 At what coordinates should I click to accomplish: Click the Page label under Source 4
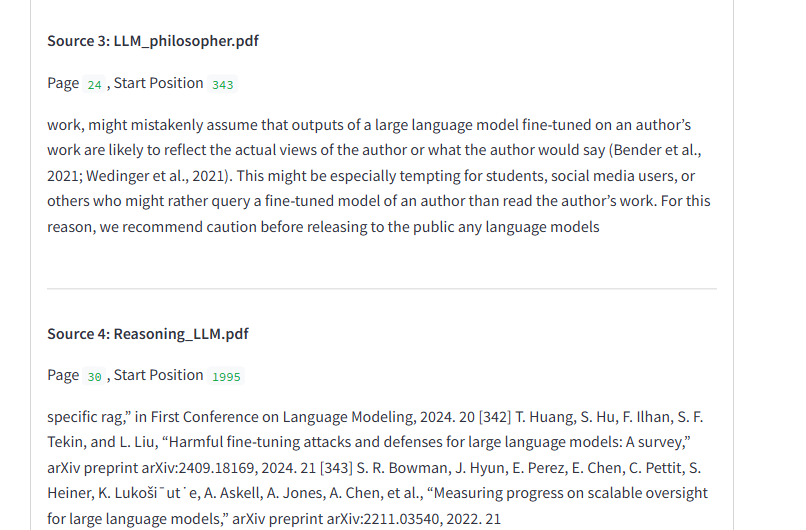point(62,375)
